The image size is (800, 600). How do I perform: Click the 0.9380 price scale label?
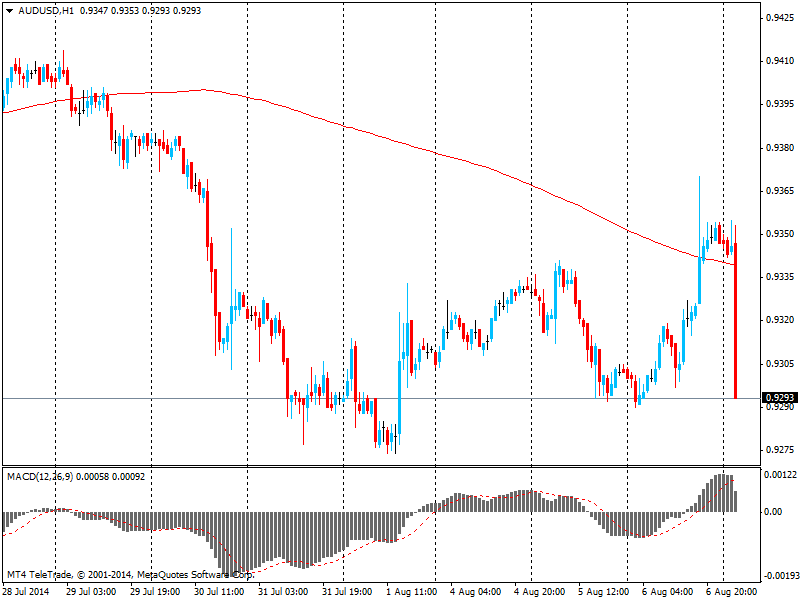pyautogui.click(x=780, y=147)
